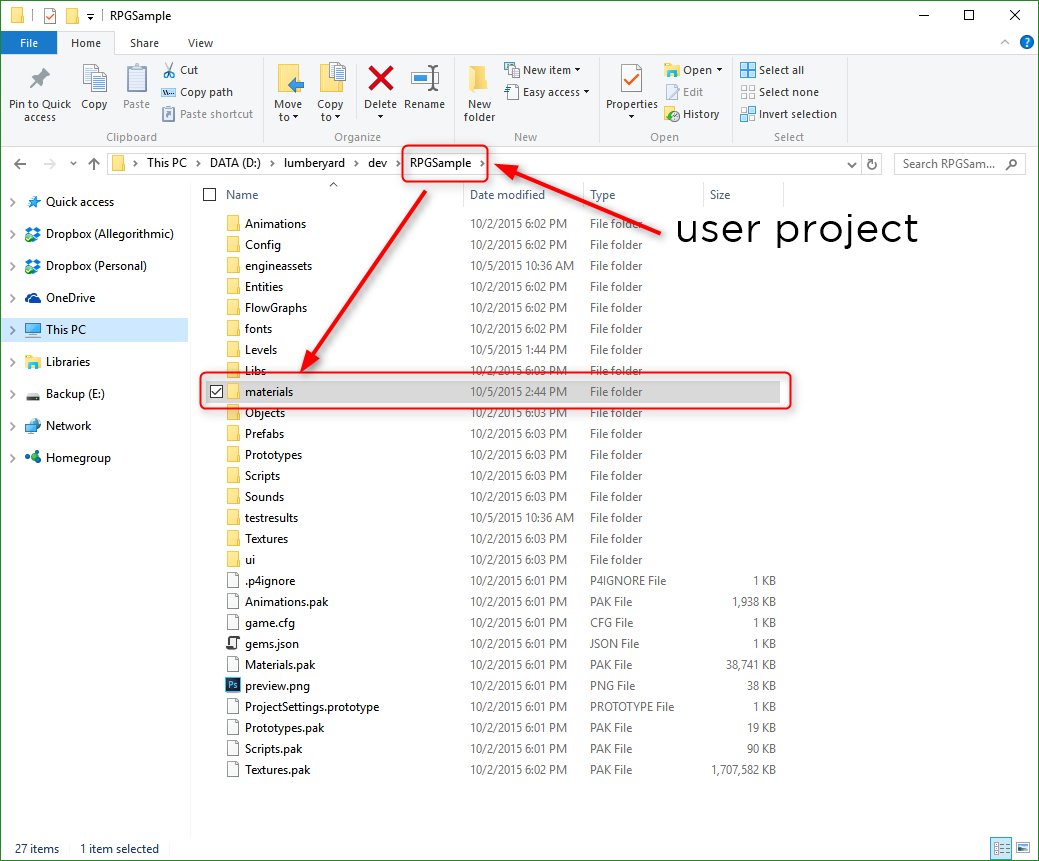
Task: Switch to the View ribbon tab
Action: click(x=200, y=43)
